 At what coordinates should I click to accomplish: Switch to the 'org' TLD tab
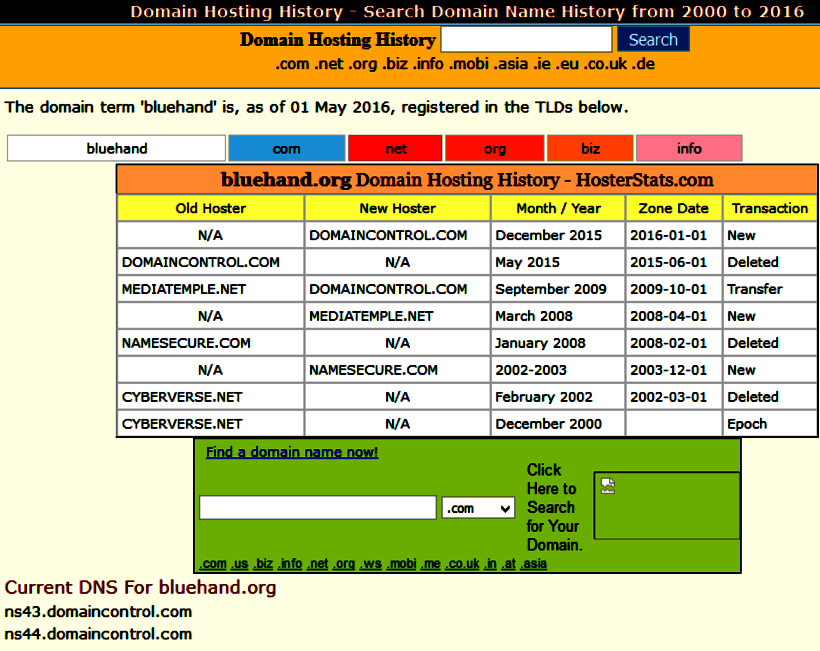[495, 149]
